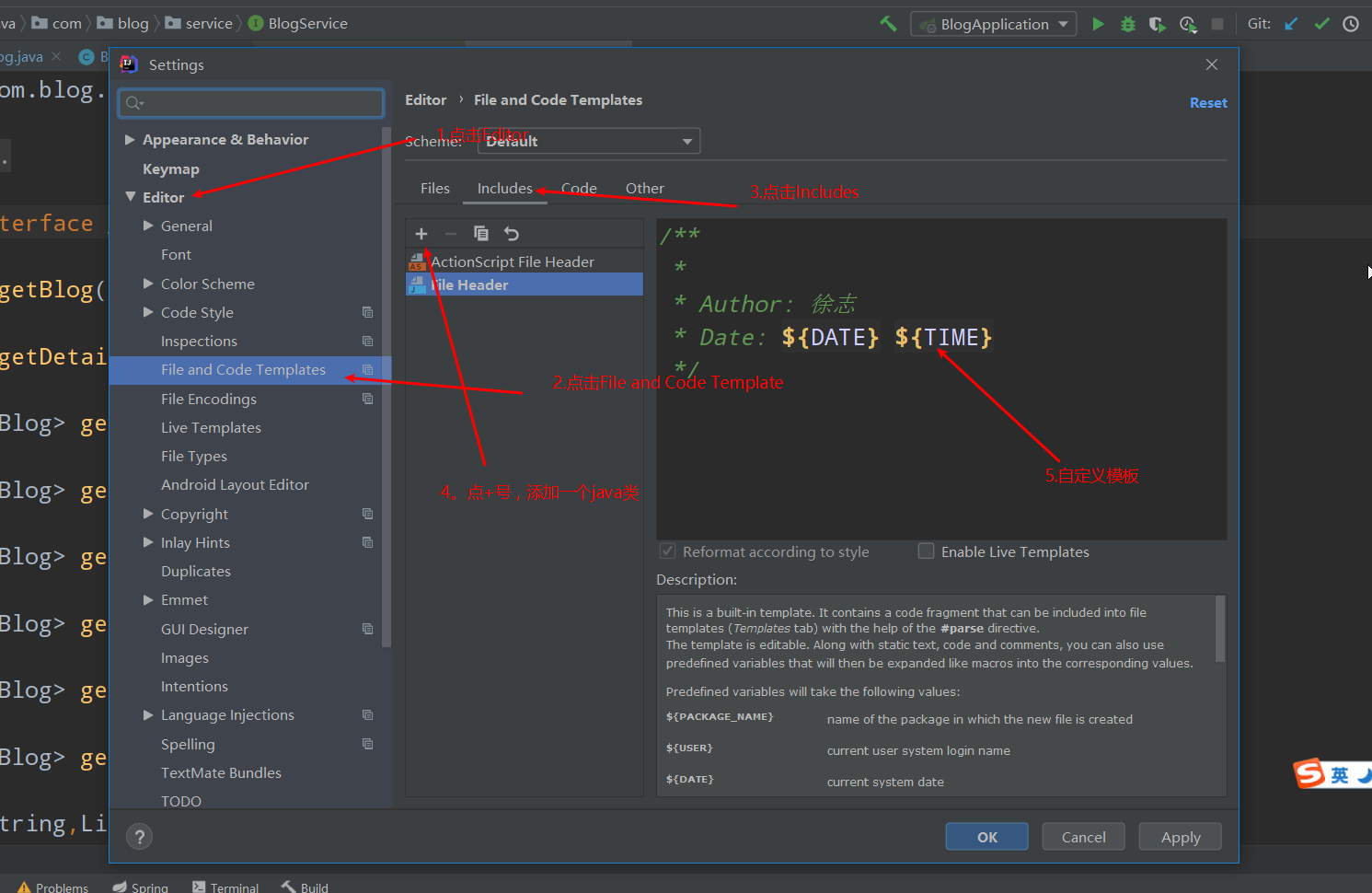Show Git history with the clock icon
The width and height of the screenshot is (1372, 893).
[x=1351, y=24]
